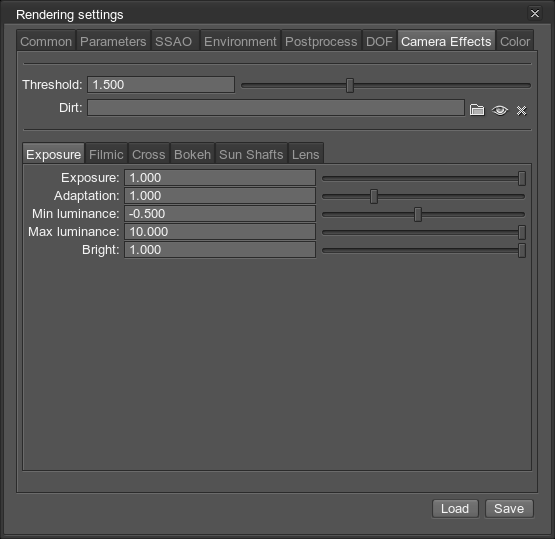
Task: Go to the Postprocess tab
Action: [321, 41]
